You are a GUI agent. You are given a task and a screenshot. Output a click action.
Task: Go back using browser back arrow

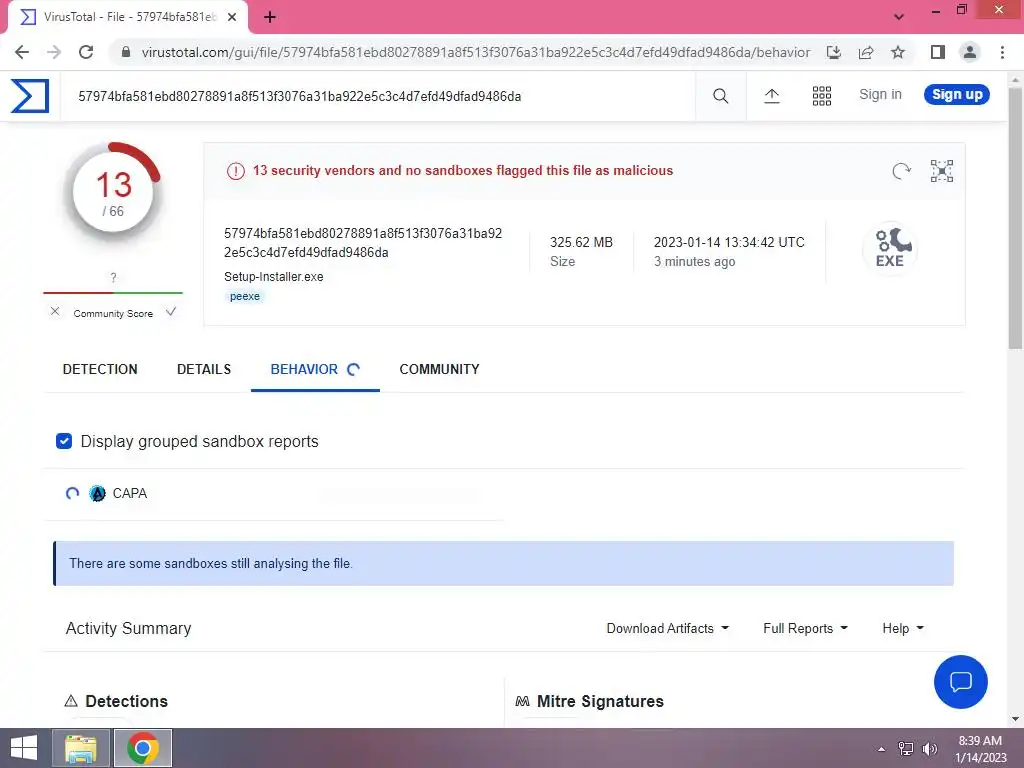click(22, 52)
